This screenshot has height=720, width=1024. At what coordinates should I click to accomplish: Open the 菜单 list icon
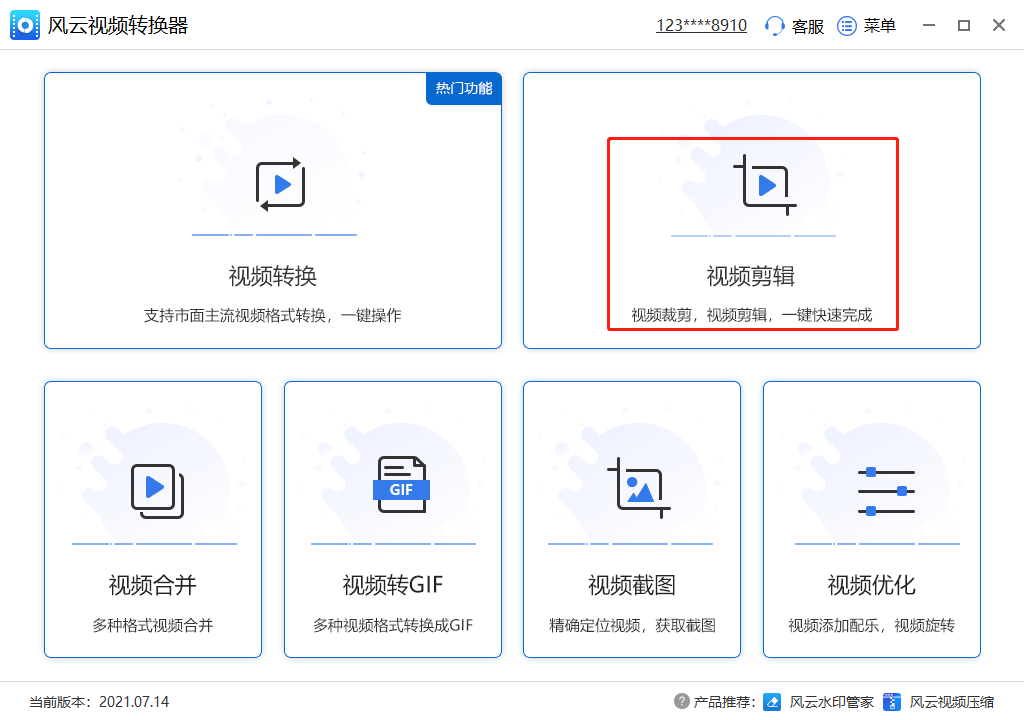click(x=847, y=26)
